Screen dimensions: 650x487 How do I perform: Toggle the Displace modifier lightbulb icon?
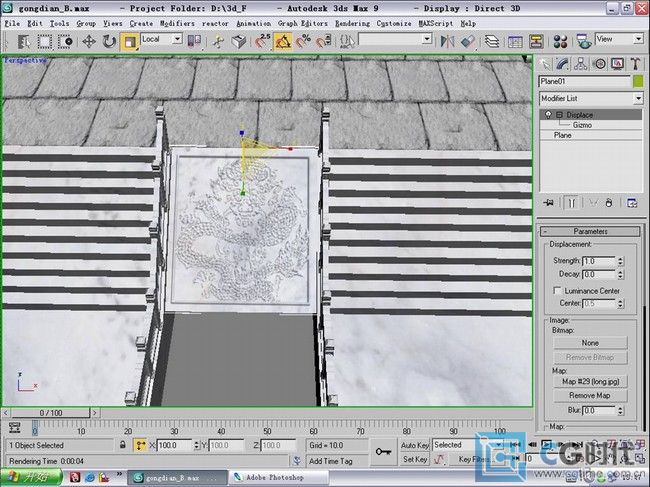[x=548, y=114]
